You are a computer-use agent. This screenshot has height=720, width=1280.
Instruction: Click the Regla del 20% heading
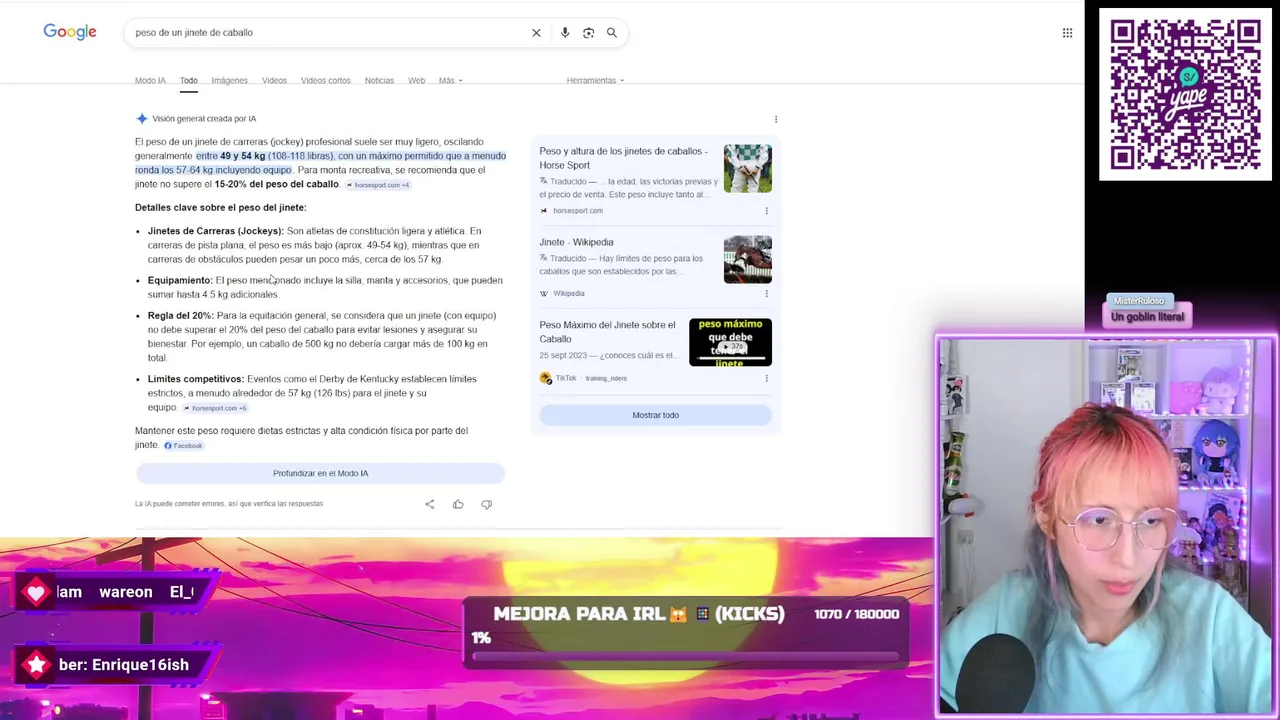click(181, 316)
